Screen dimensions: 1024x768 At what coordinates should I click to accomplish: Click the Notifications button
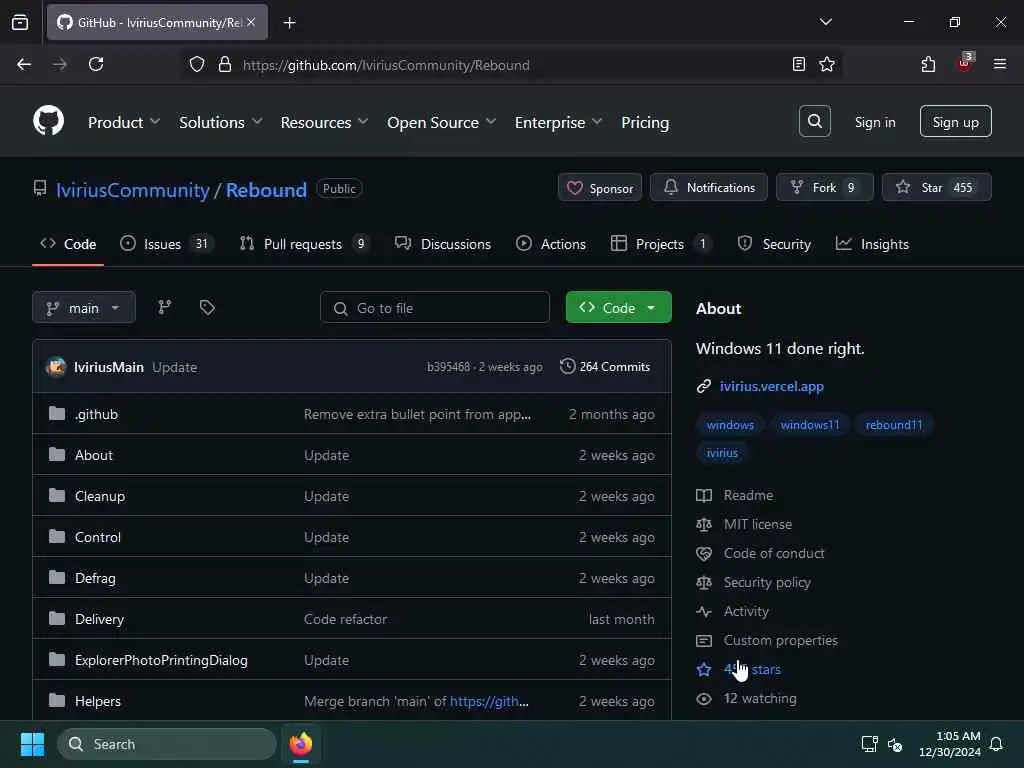pyautogui.click(x=709, y=187)
